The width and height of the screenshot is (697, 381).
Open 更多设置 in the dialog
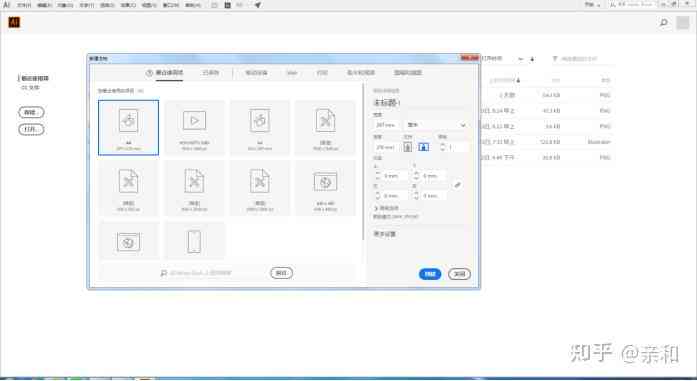coord(385,234)
